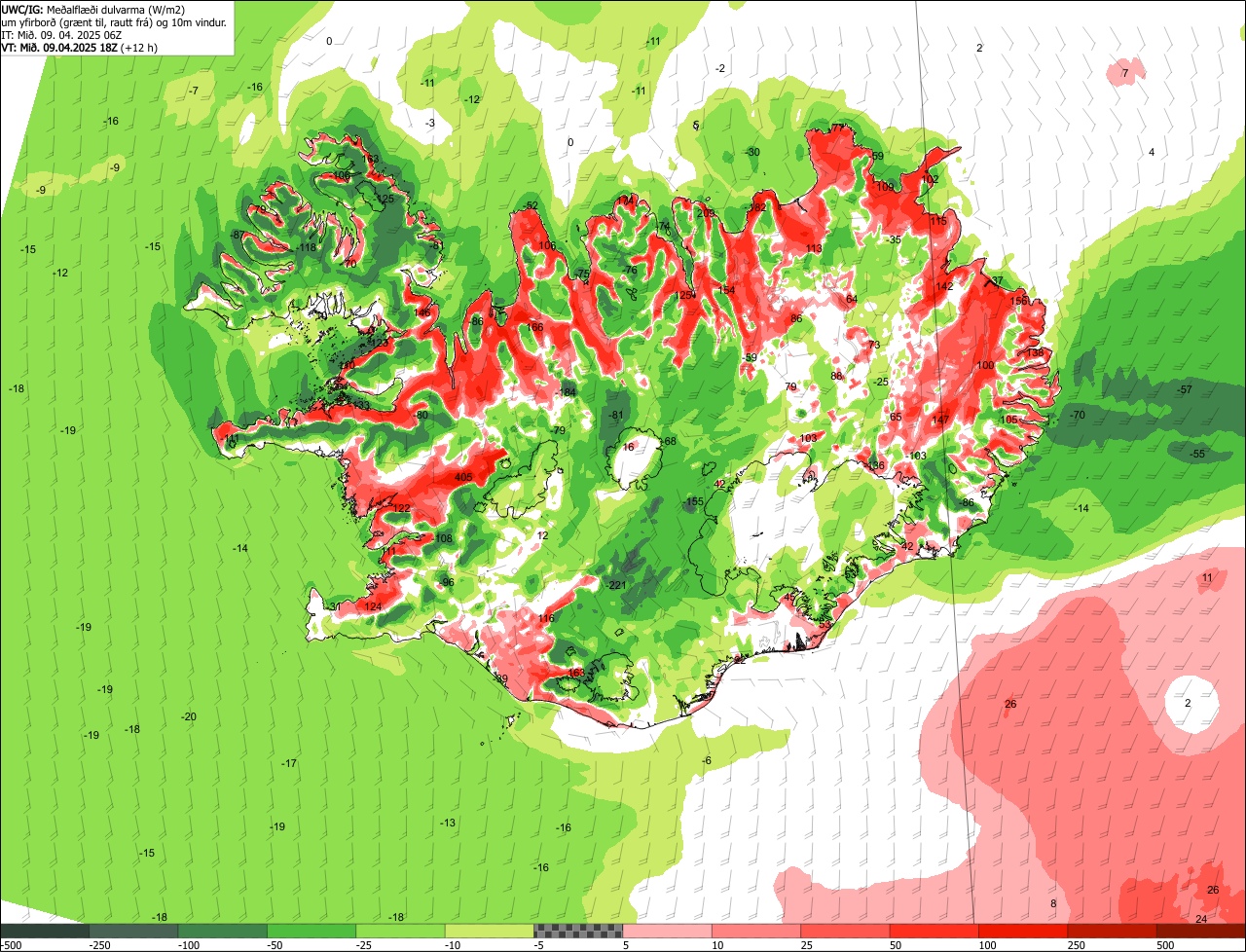Click the ocean value -6

click(x=708, y=760)
